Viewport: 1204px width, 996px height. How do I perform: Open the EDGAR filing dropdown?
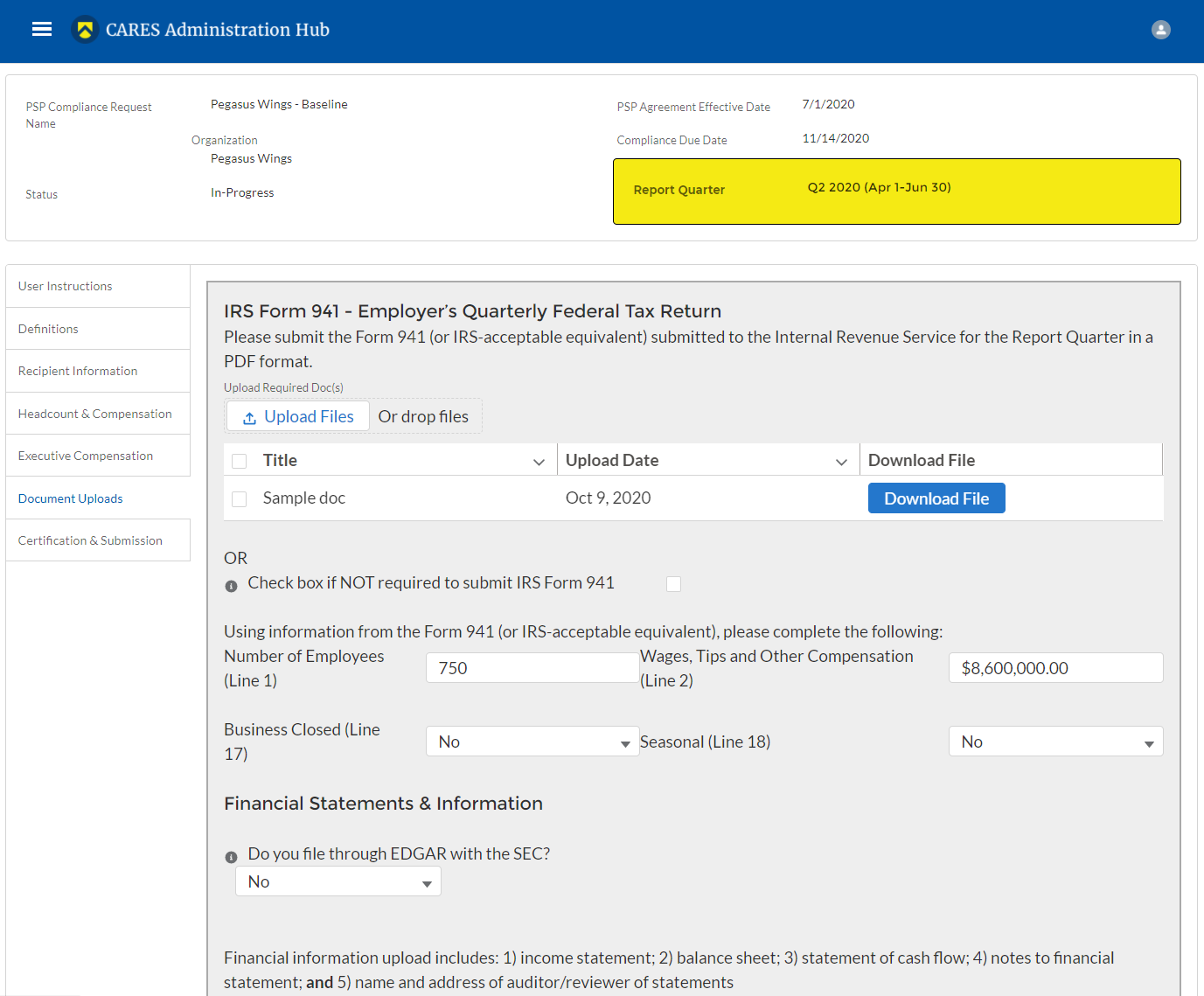click(x=338, y=881)
